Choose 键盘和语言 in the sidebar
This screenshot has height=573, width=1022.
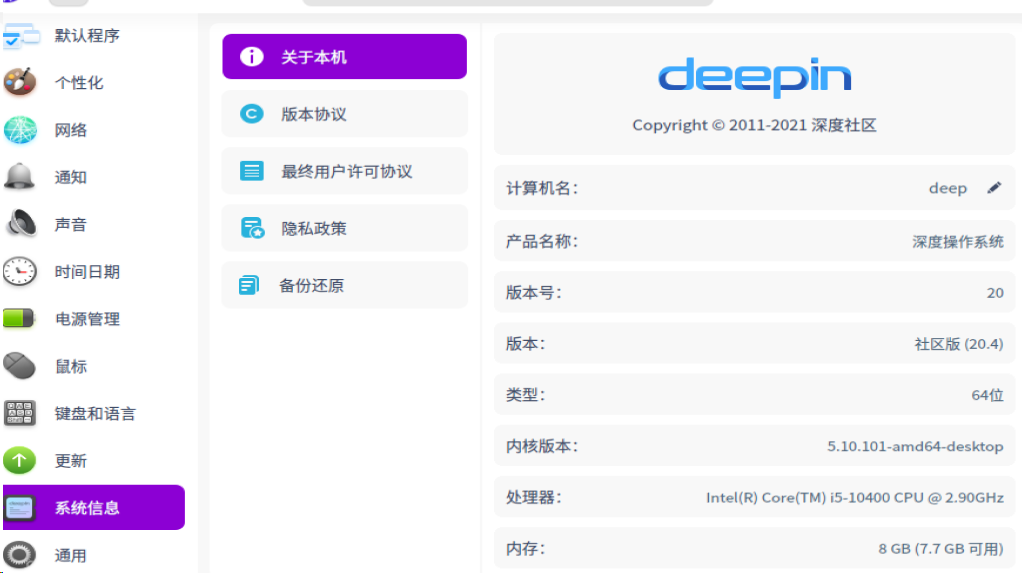coord(94,413)
